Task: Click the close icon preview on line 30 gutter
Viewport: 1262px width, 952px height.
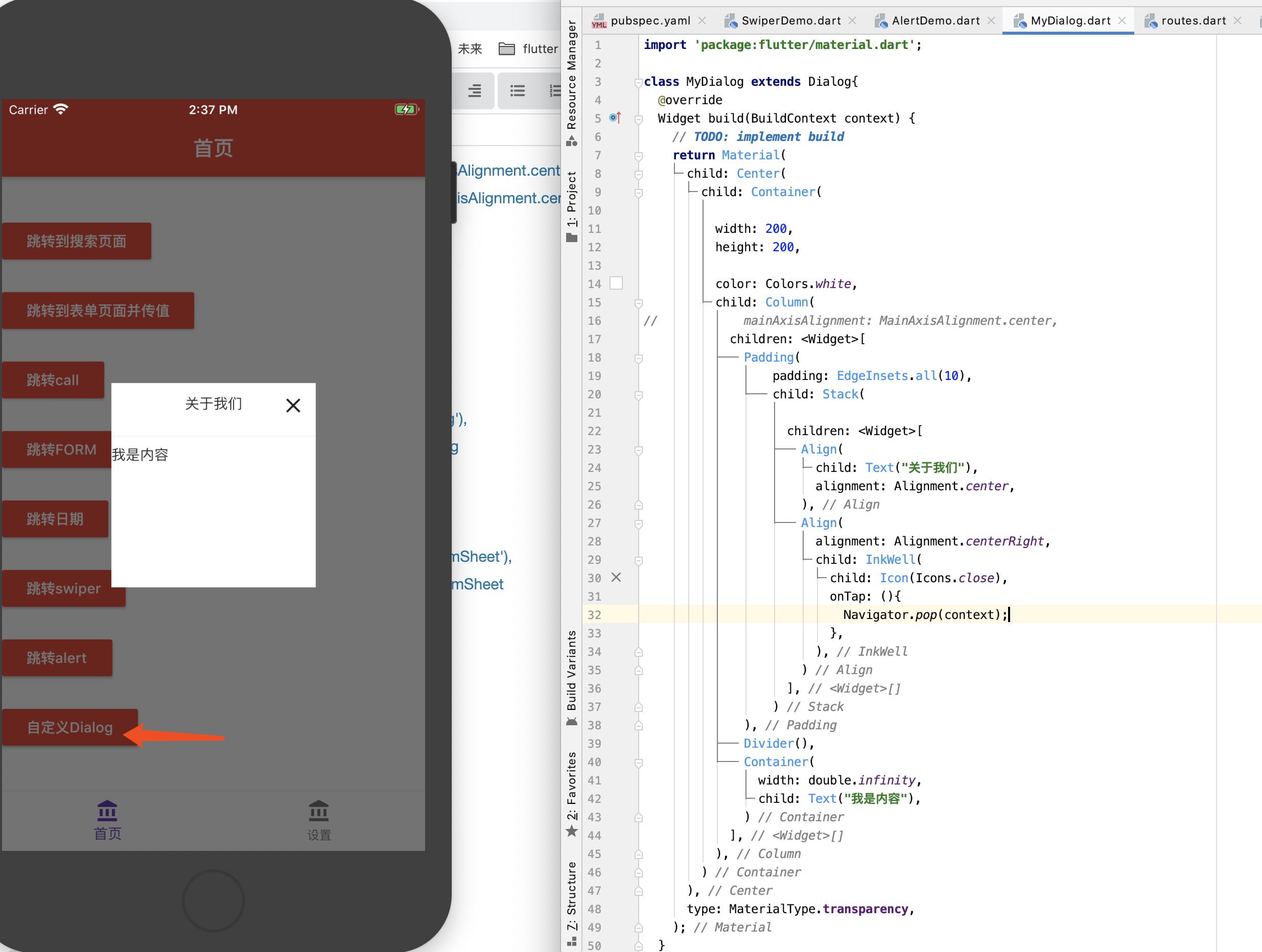Action: click(x=616, y=577)
